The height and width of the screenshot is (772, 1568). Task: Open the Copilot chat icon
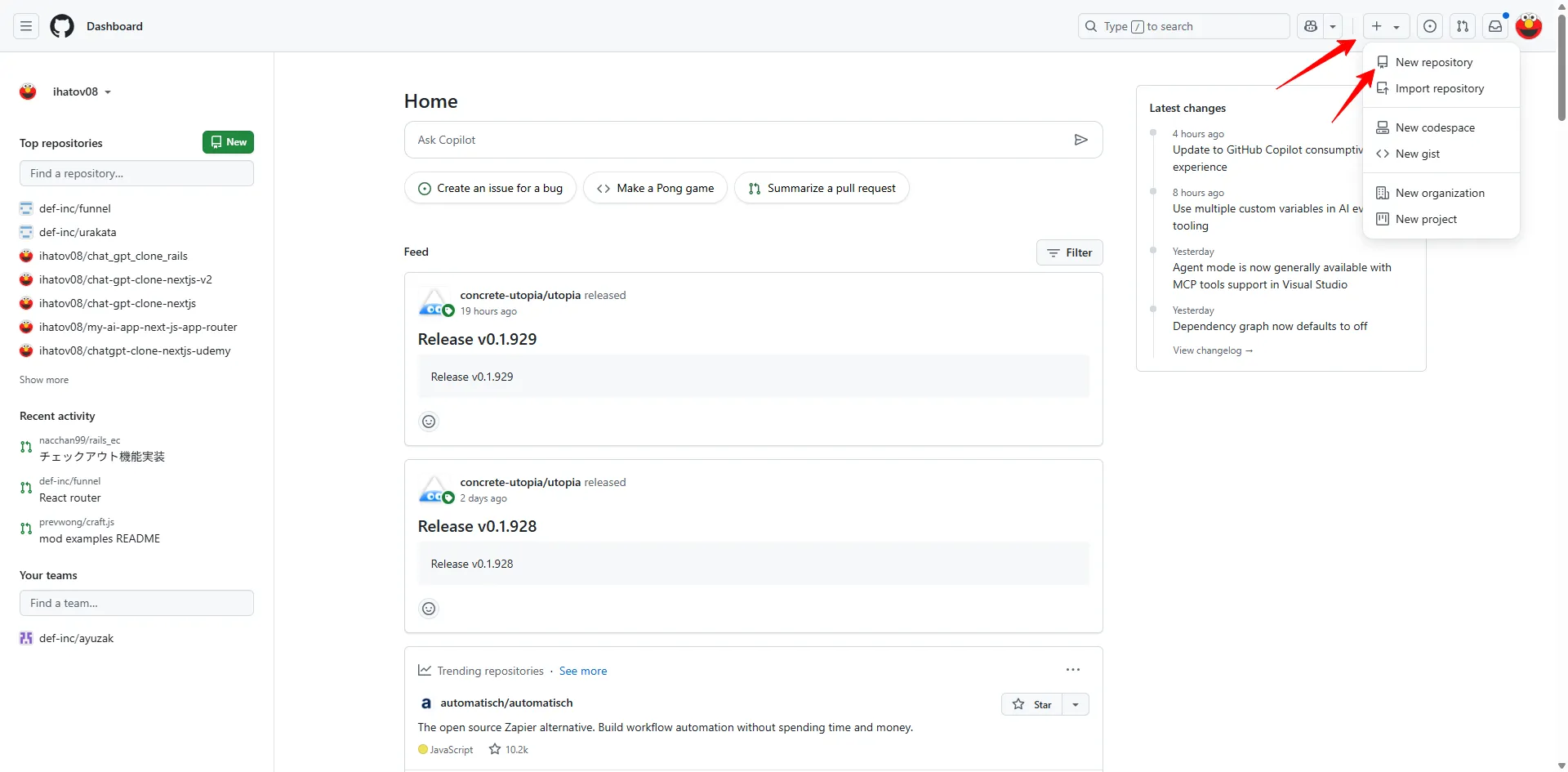tap(1311, 26)
